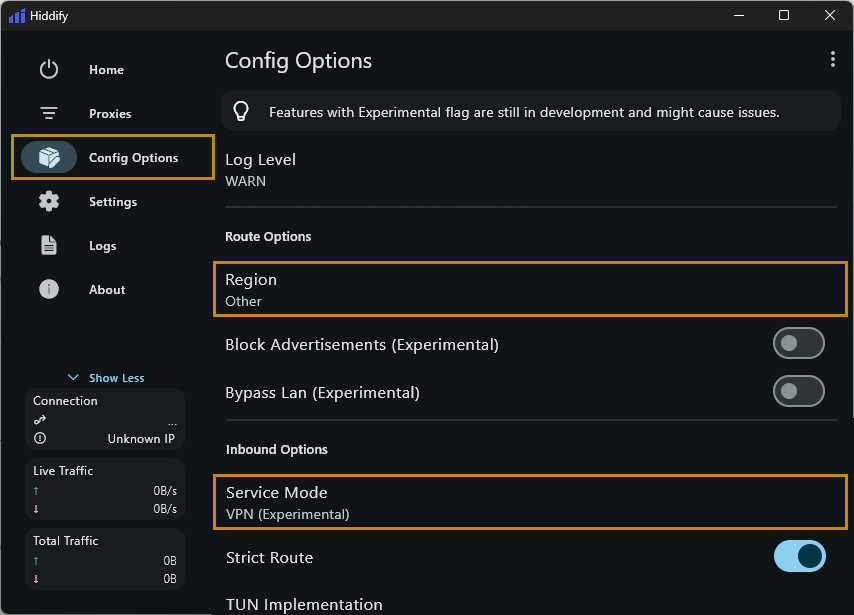Click the lightbulb tip icon
Image resolution: width=854 pixels, height=615 pixels.
[241, 111]
